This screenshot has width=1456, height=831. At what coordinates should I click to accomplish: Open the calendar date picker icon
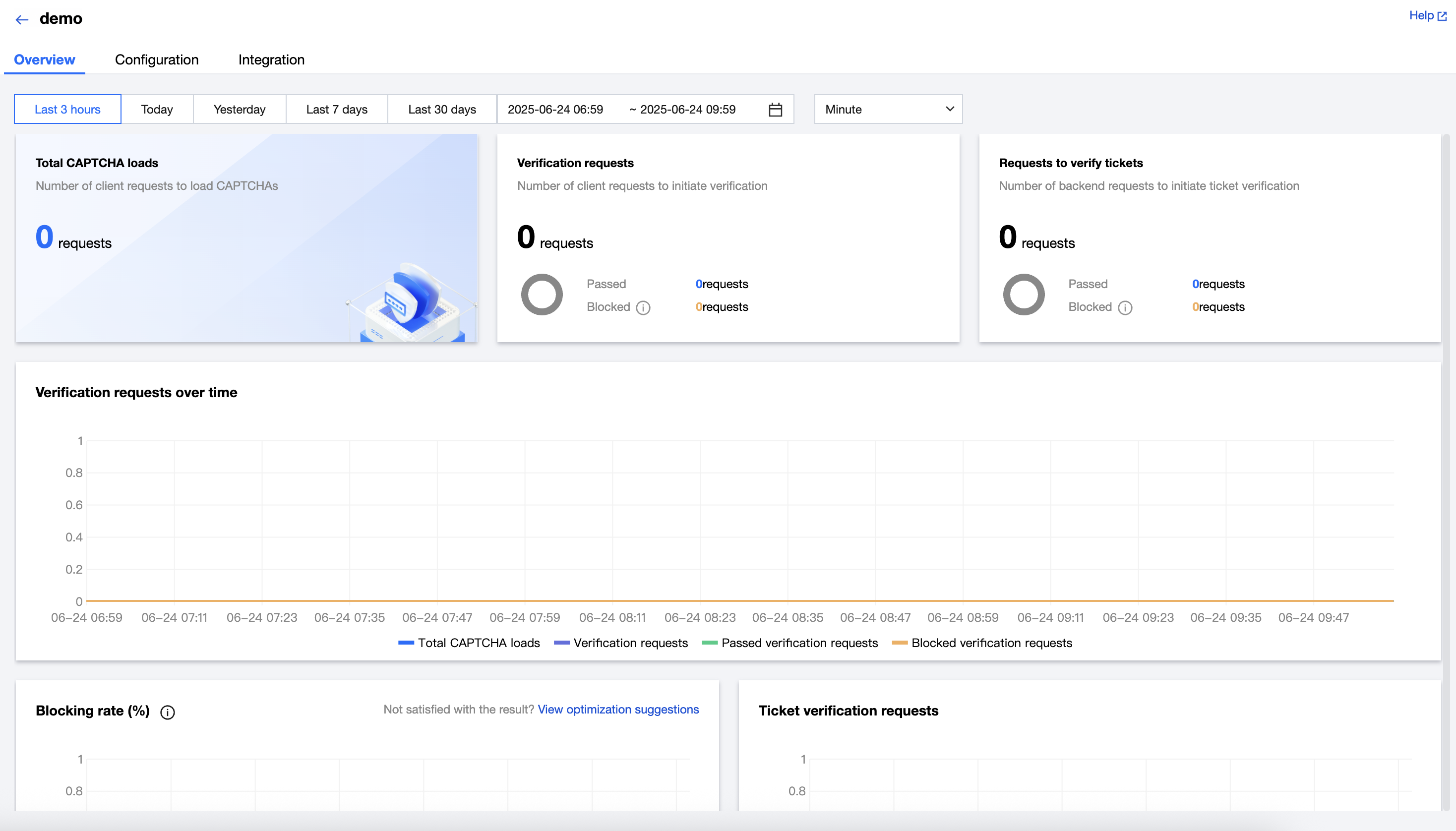(x=775, y=110)
